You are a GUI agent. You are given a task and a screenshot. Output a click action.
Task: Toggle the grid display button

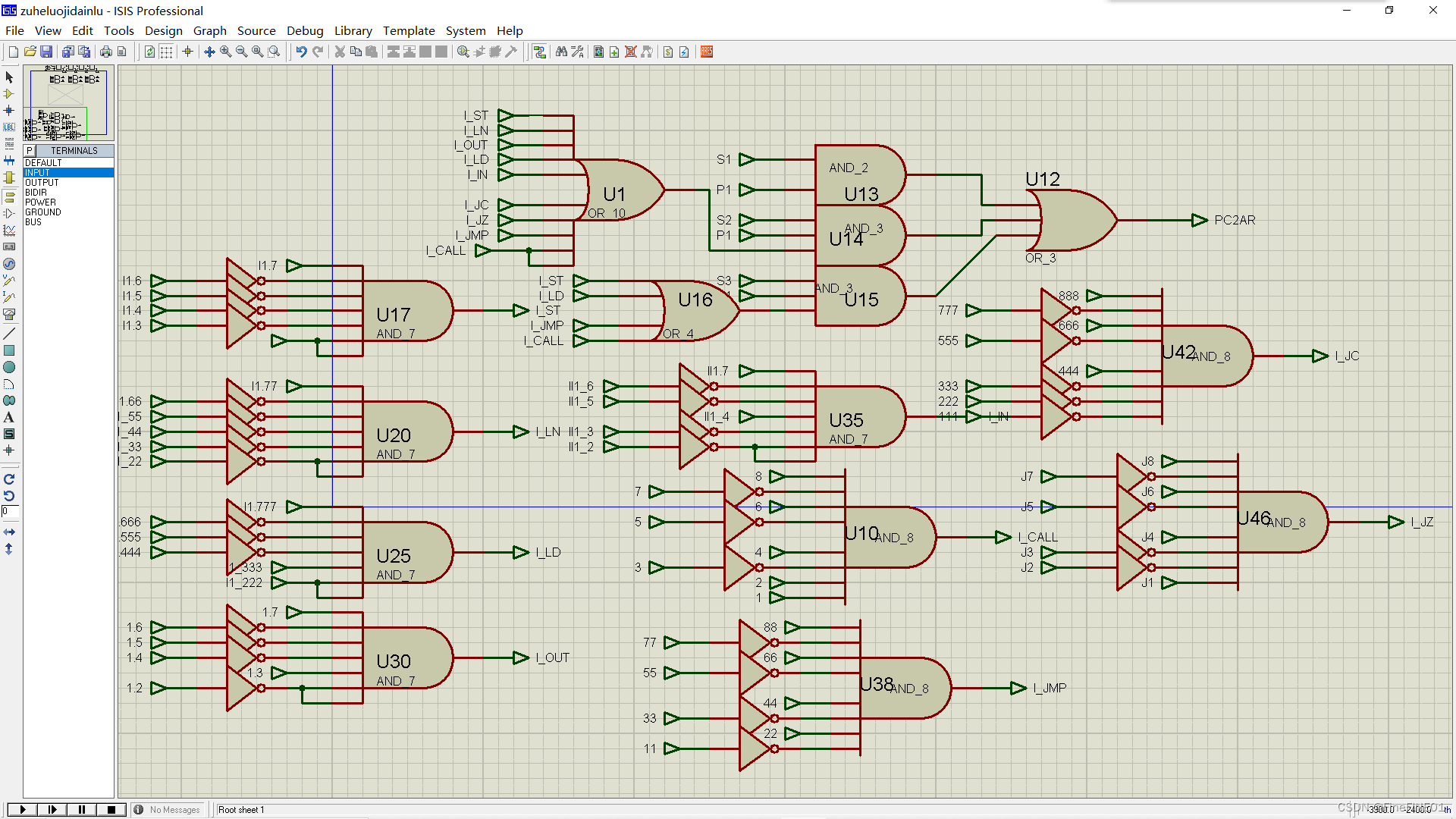166,52
